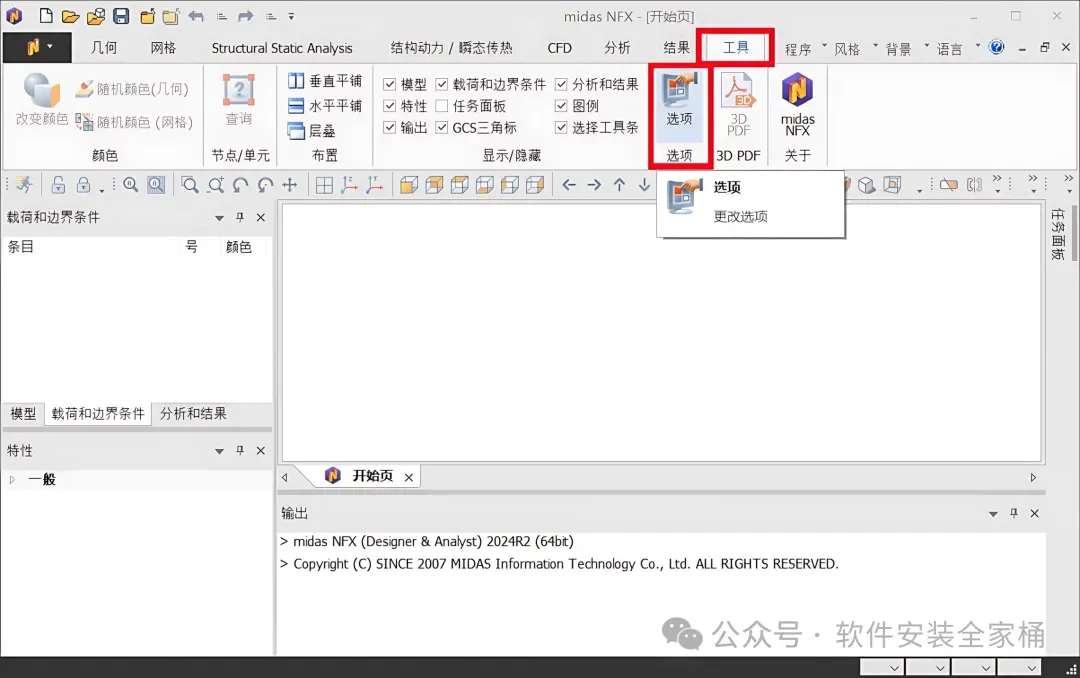The width and height of the screenshot is (1080, 678).
Task: Click the redo arrow icon
Action: (246, 16)
